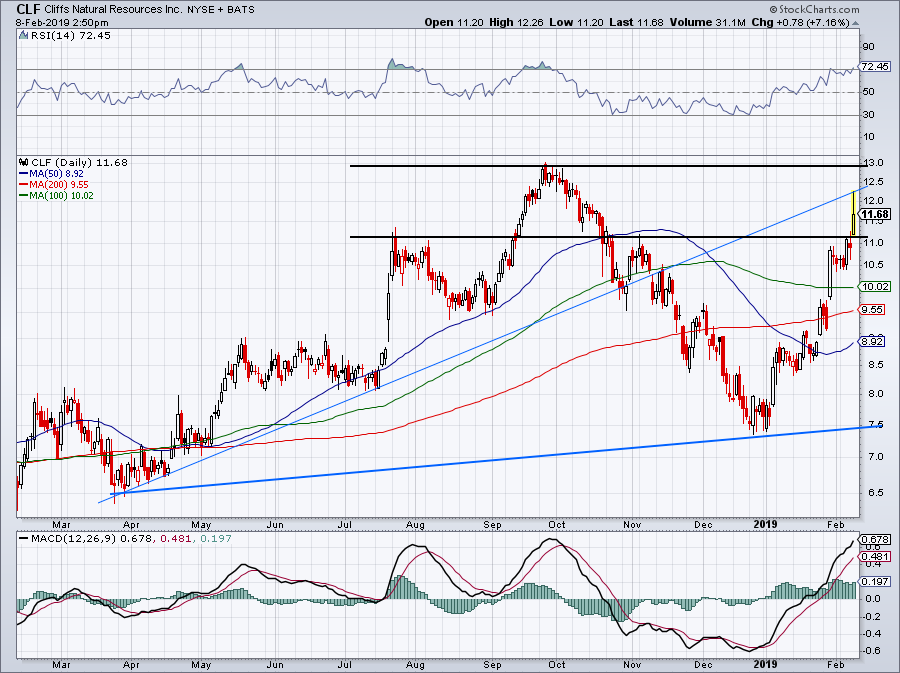Click the 11.68 last-price tag on the price axis
The width and height of the screenshot is (900, 673).
coord(875,215)
